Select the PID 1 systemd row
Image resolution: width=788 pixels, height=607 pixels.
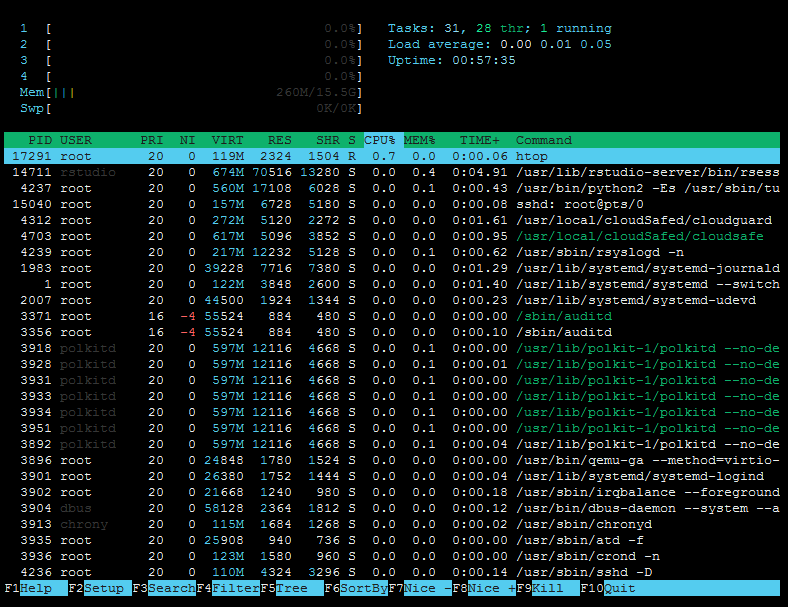point(392,284)
